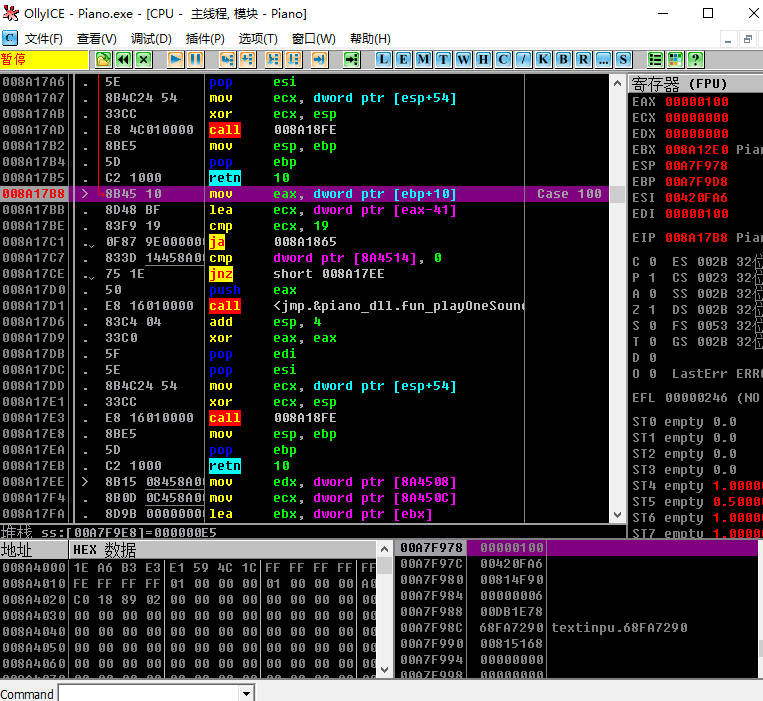
Task: Open Source window with S button
Action: [x=623, y=60]
